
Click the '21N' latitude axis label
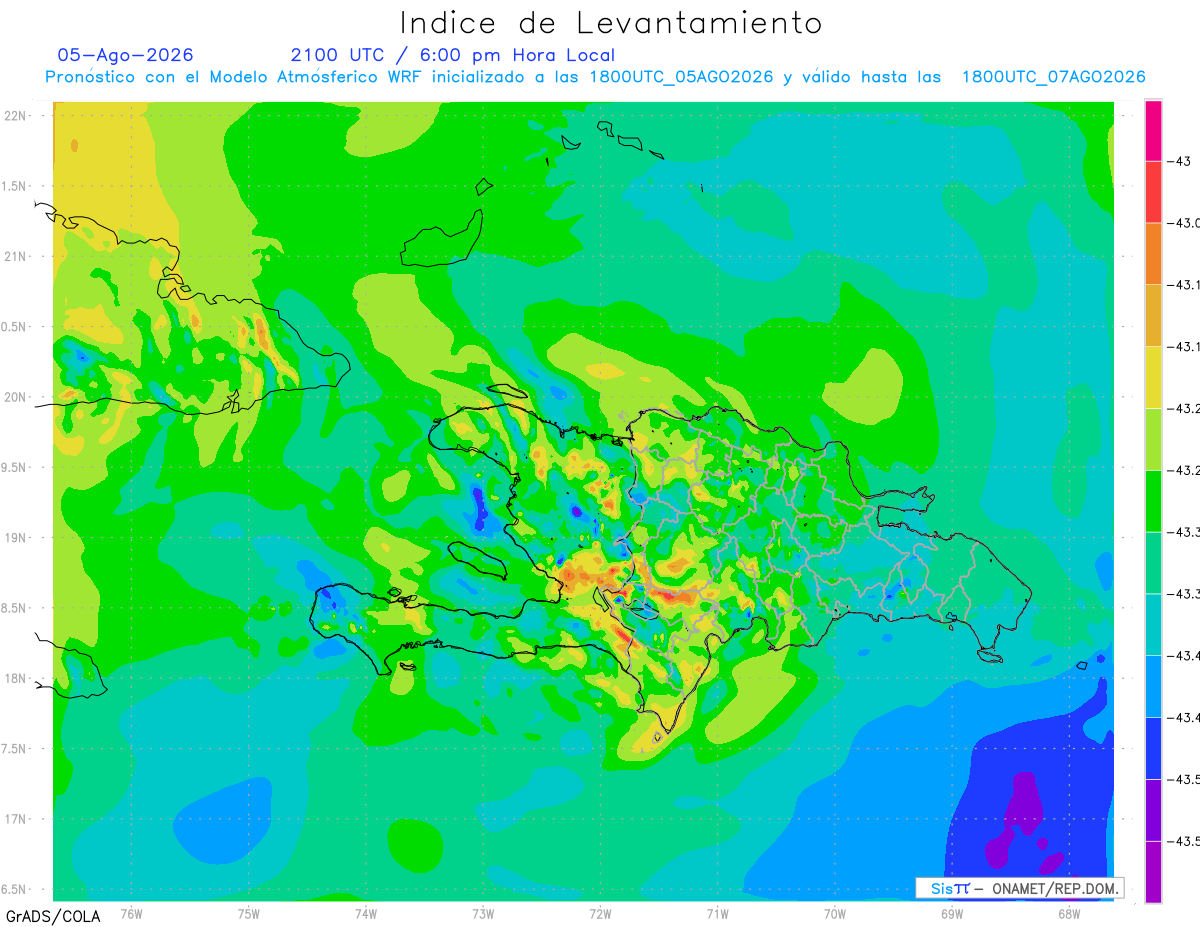point(17,256)
